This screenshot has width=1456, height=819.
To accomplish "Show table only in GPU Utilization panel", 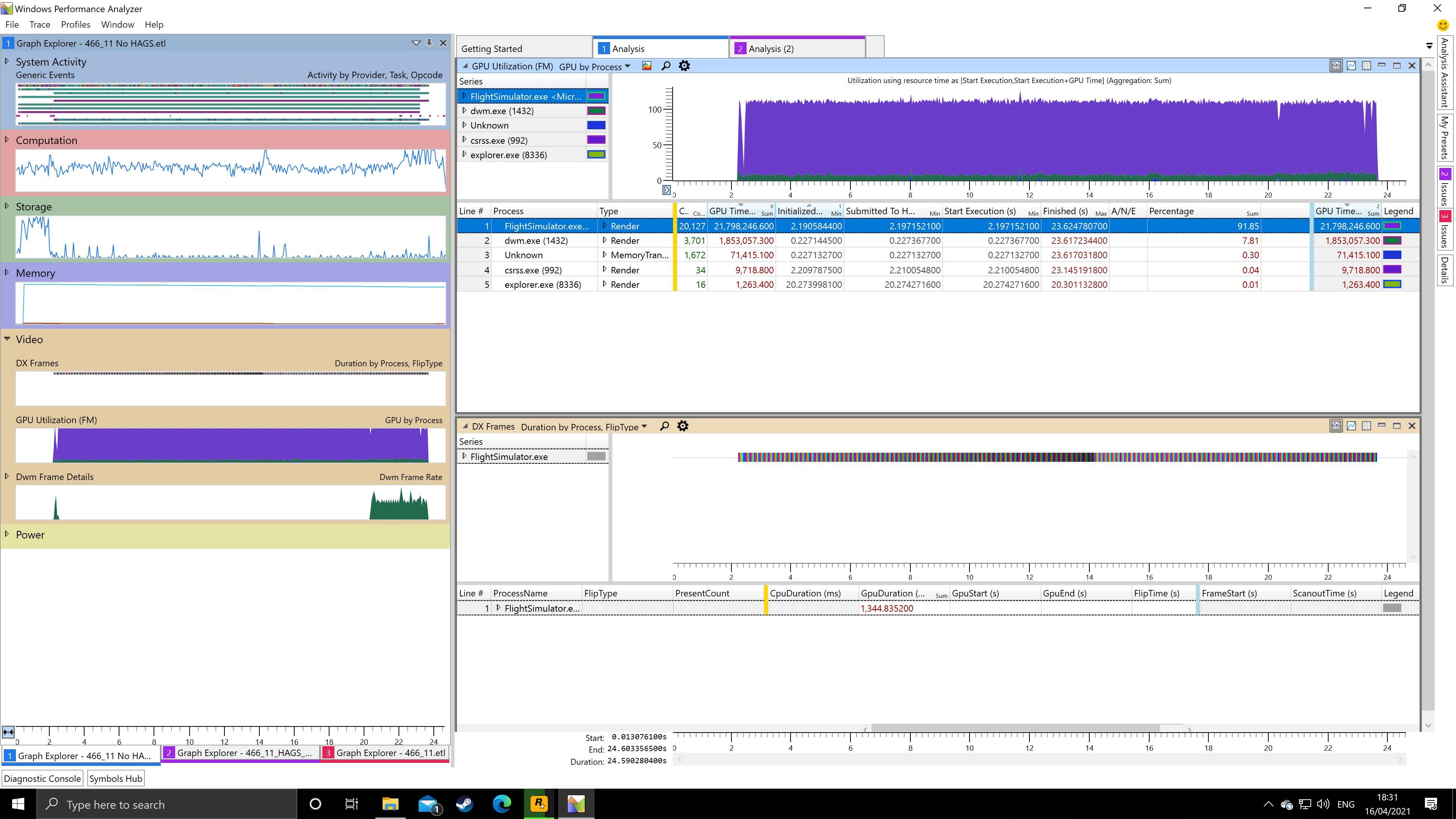I will click(x=1366, y=66).
